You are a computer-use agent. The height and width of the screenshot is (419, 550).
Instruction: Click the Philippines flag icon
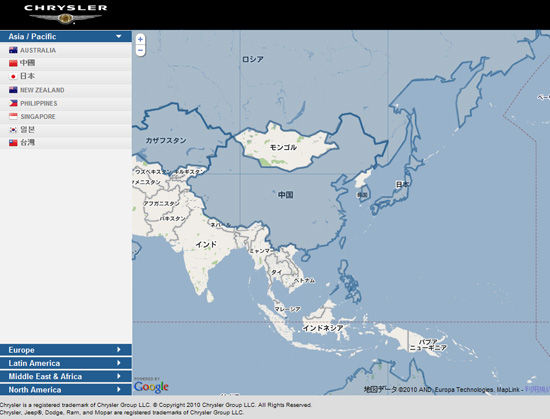pyautogui.click(x=13, y=103)
